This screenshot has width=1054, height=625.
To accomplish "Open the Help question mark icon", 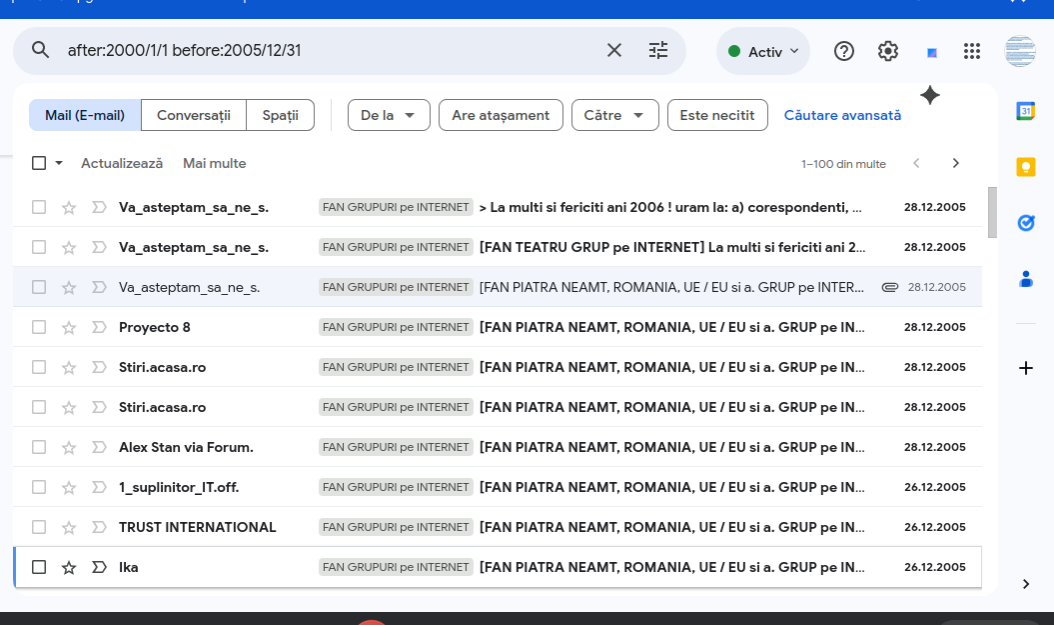I will 844,51.
